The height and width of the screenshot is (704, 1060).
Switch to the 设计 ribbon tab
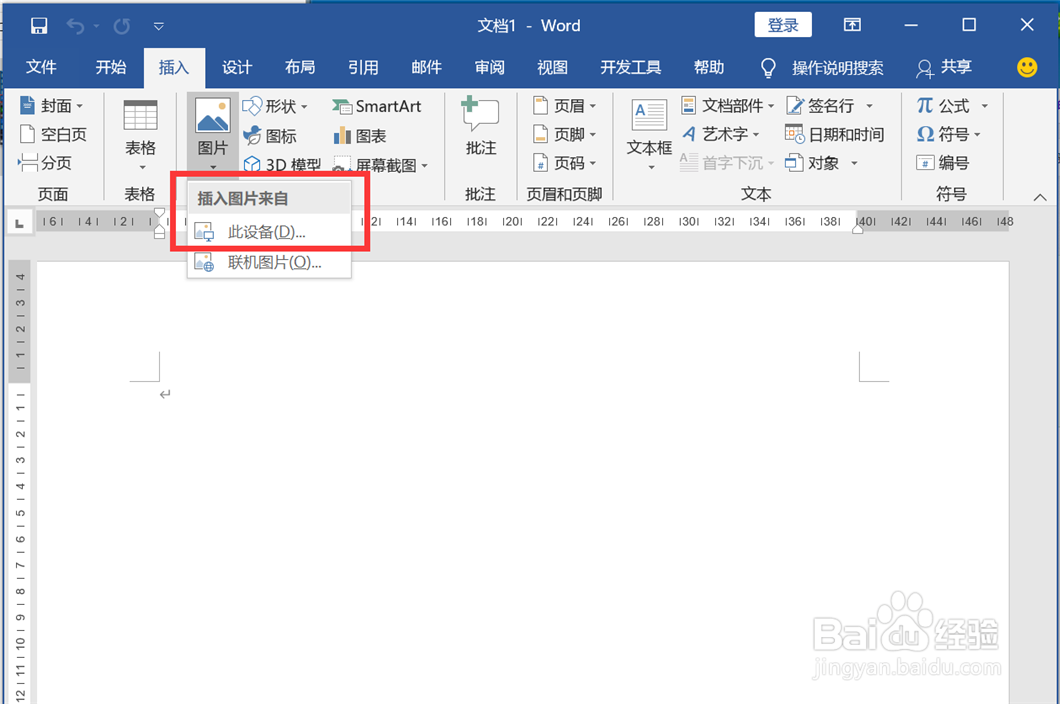pos(237,67)
